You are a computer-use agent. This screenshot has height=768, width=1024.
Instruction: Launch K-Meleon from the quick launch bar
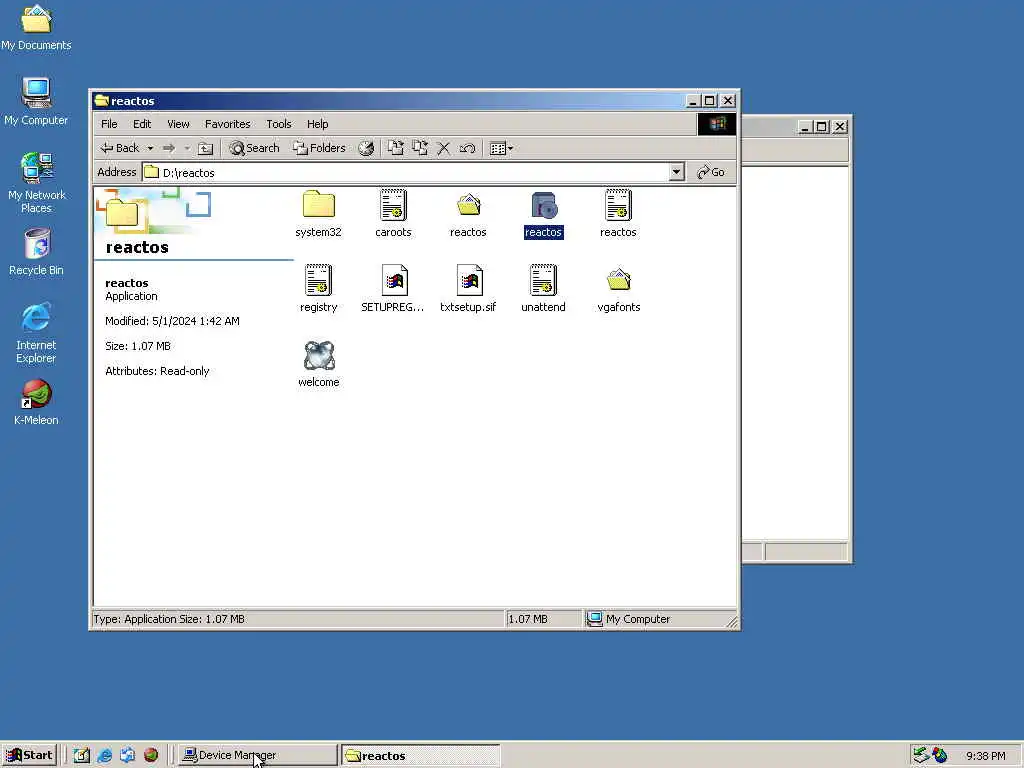pos(151,756)
